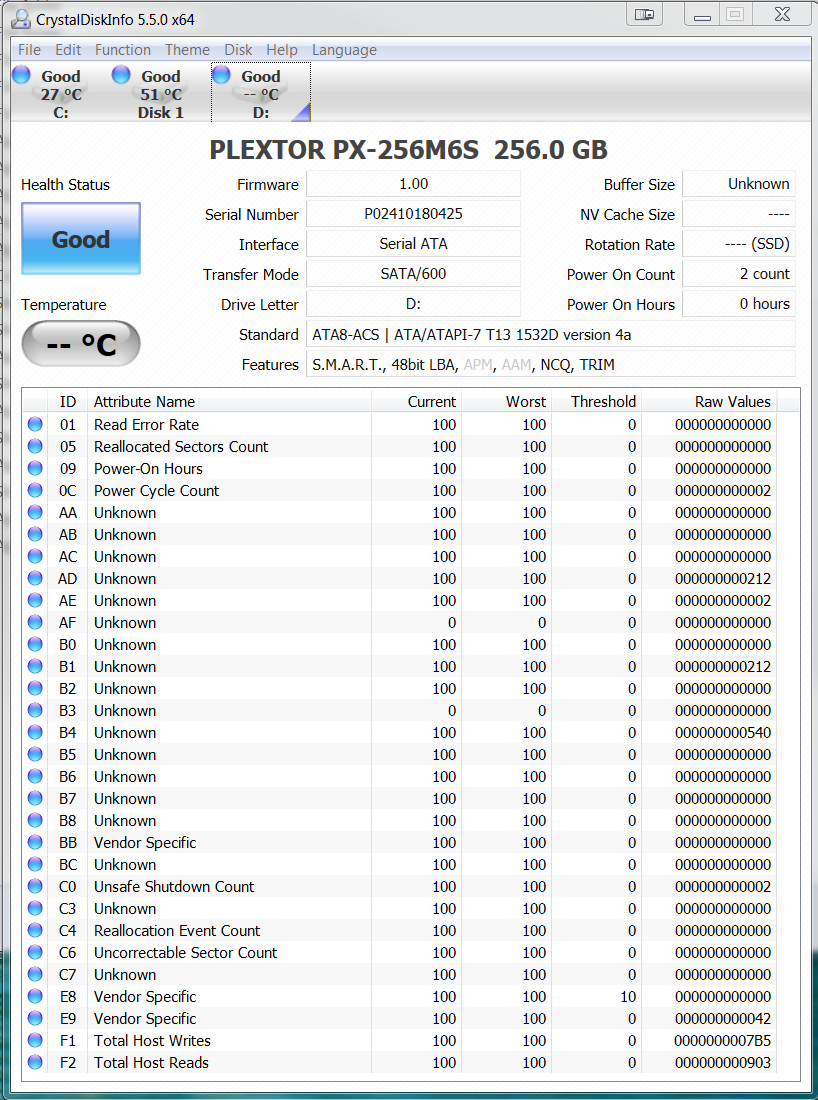Click status orb for Reallocated Sectors Count row
818x1100 pixels.
[36, 447]
